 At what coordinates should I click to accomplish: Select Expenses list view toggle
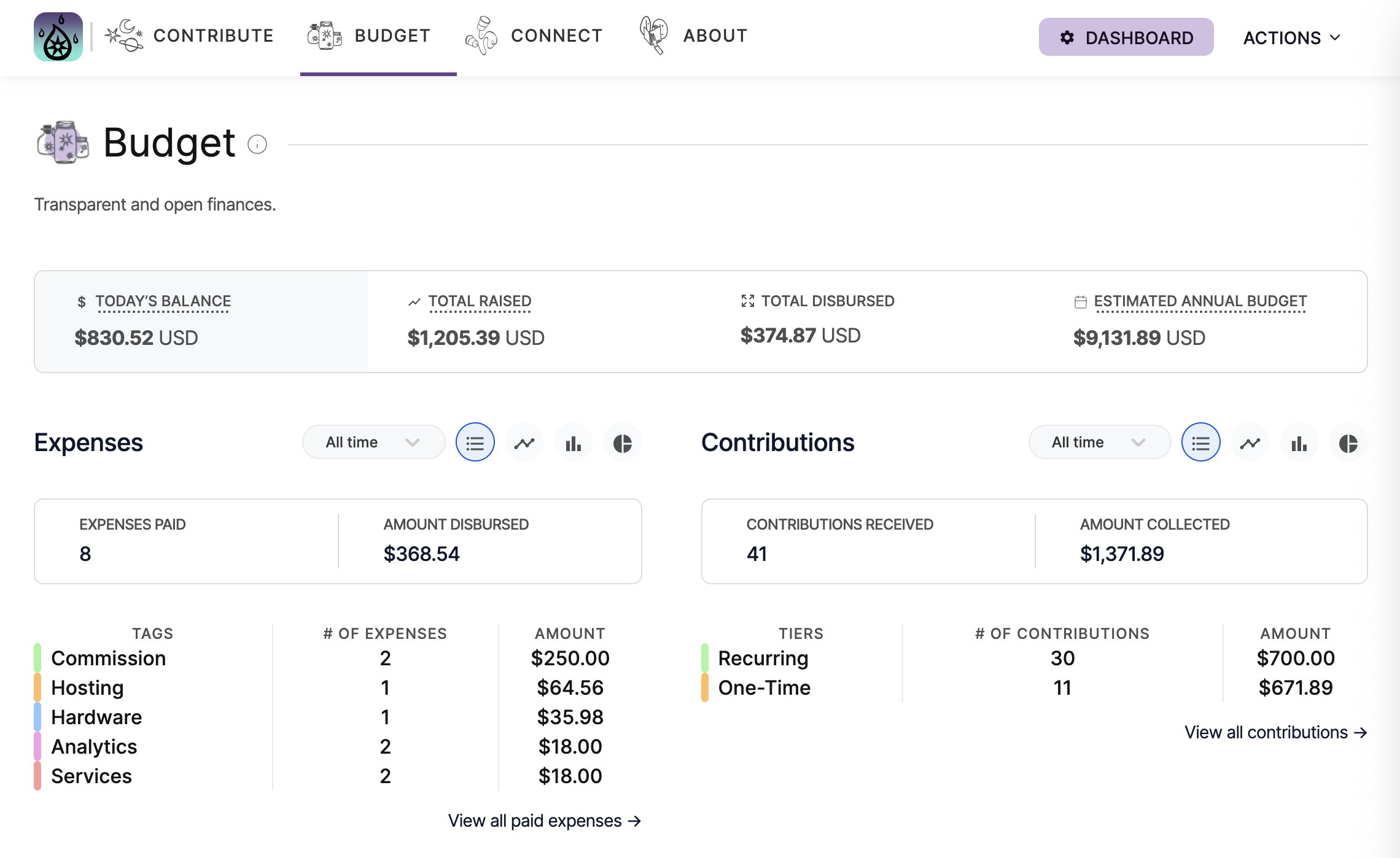pyautogui.click(x=475, y=443)
